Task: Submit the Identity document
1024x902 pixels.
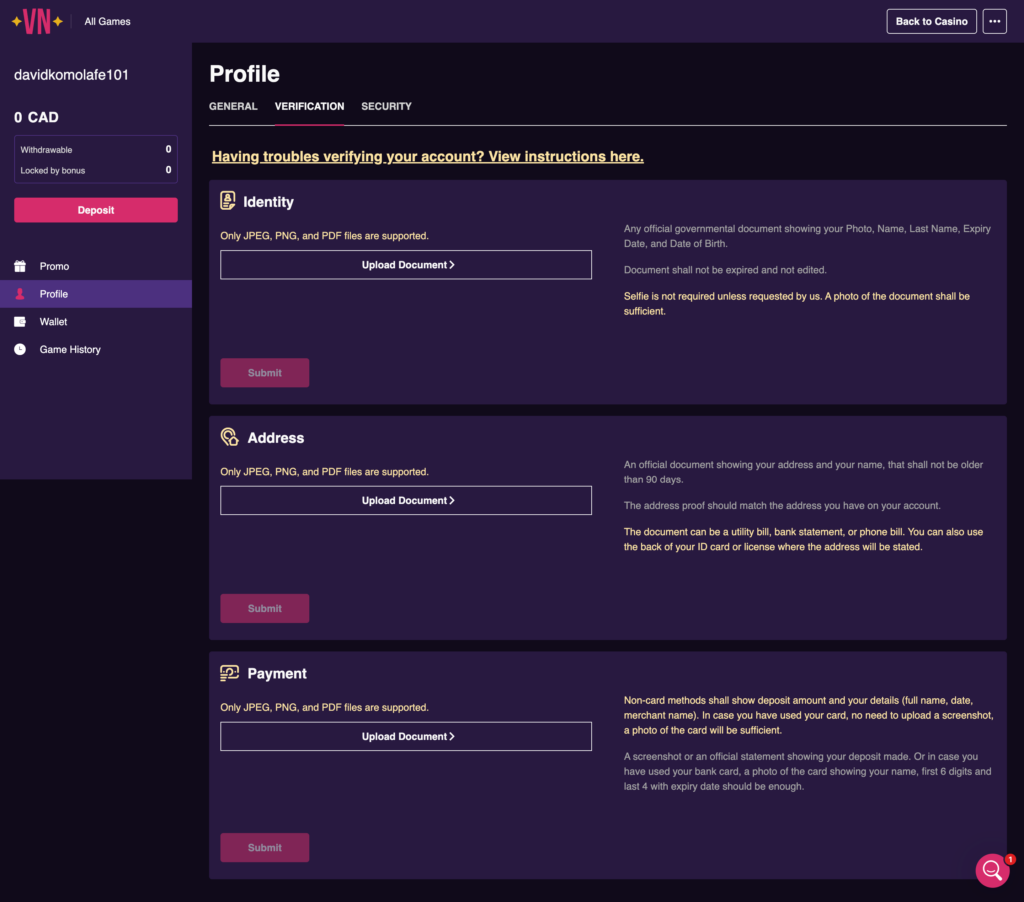Action: 264,373
